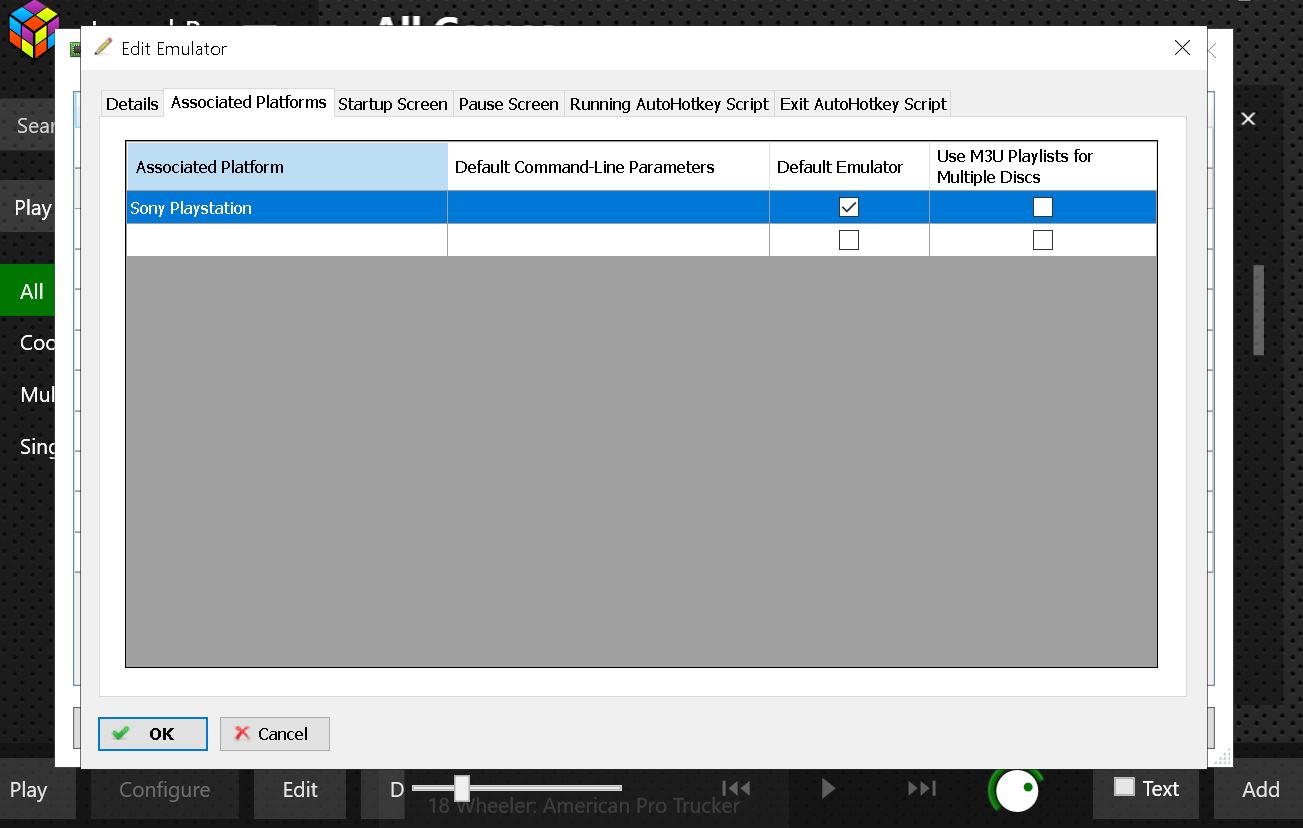Screen dimensions: 1303x828
Task: Sort by Associated Platform column header
Action: (x=286, y=167)
